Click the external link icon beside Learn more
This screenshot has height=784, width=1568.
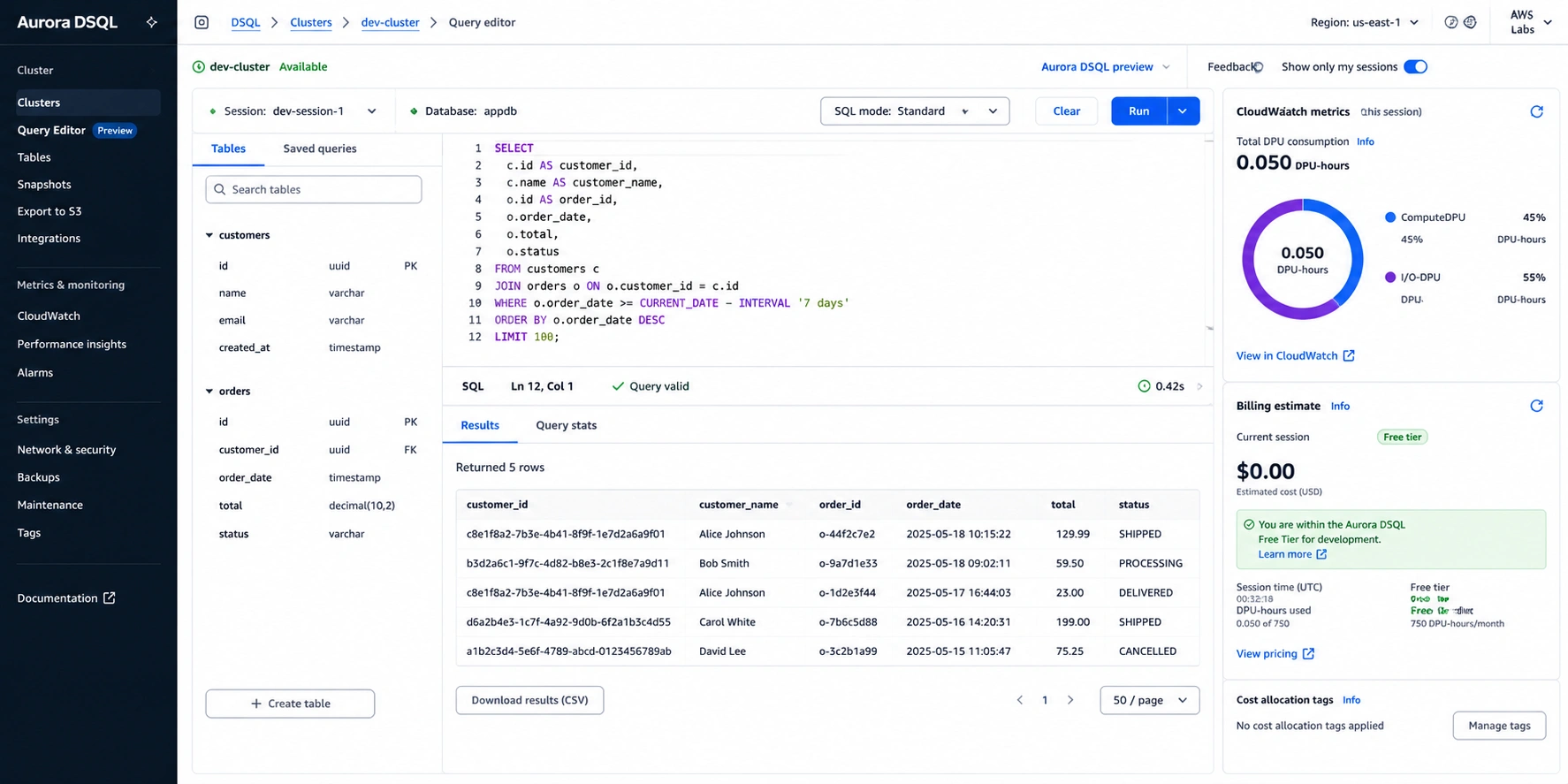pos(1321,554)
